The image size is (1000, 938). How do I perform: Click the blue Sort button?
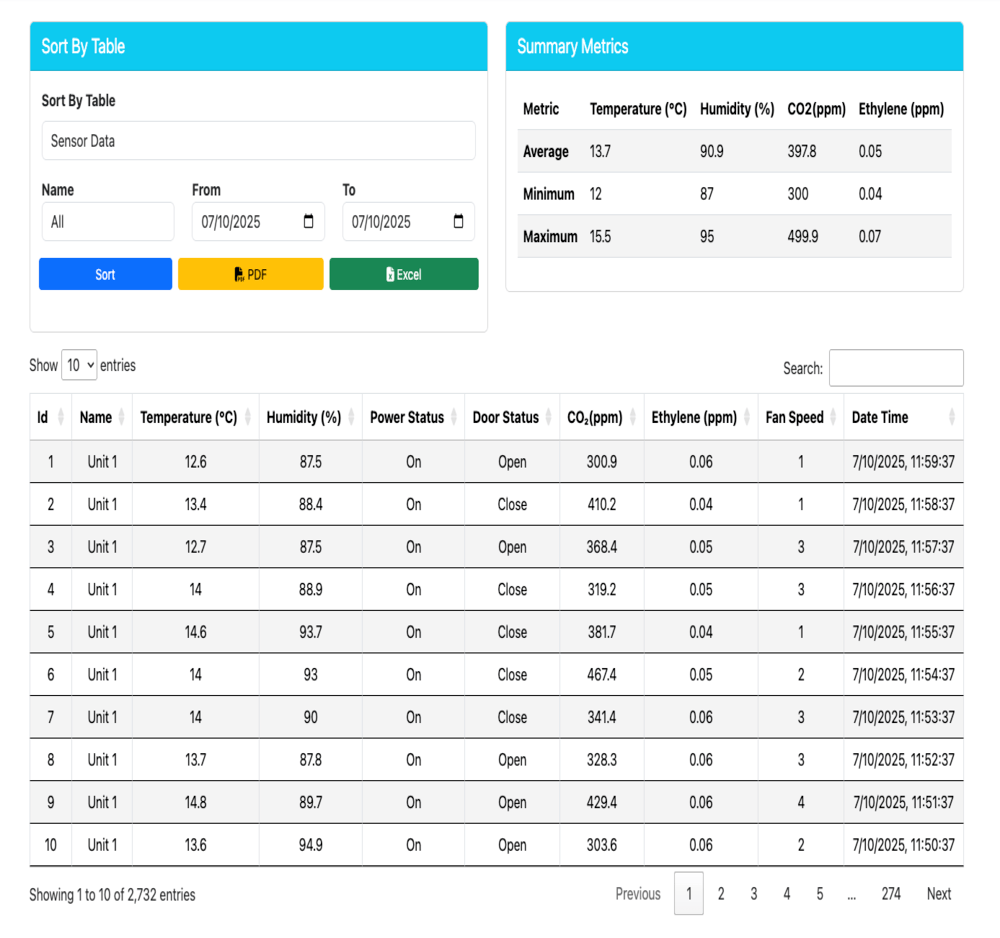point(105,274)
